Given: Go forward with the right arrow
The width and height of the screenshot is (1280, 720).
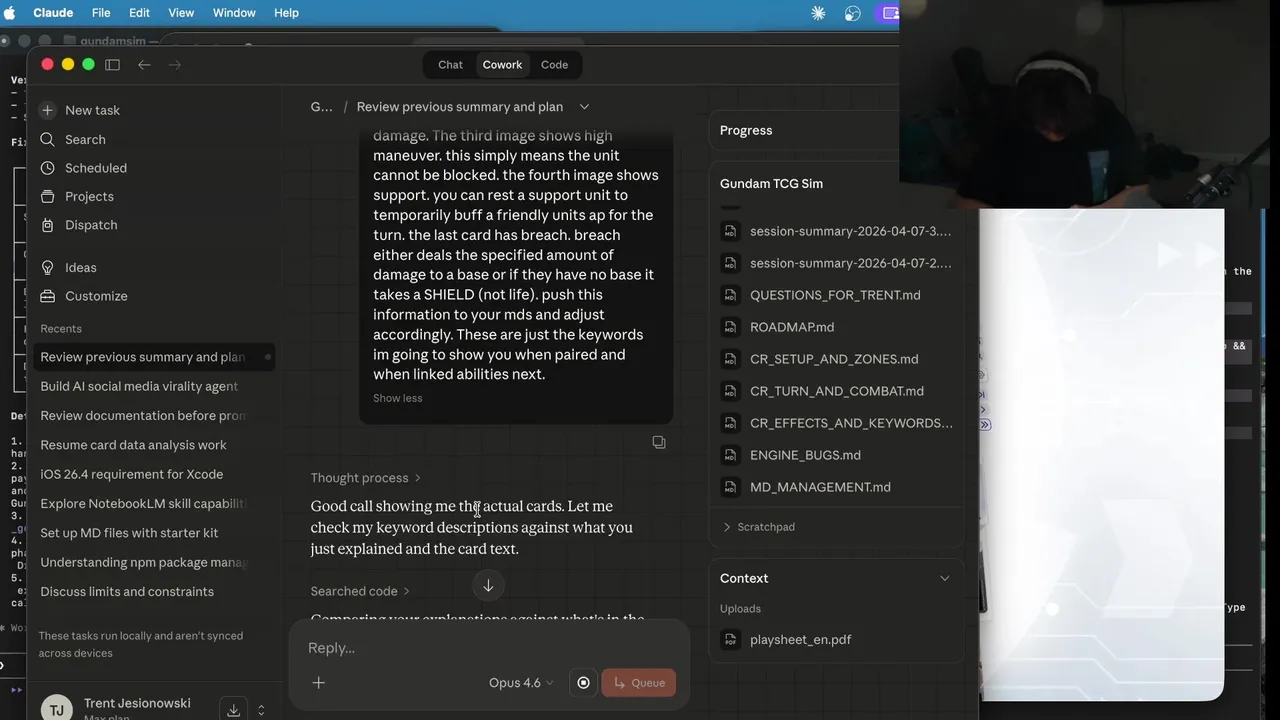Looking at the screenshot, I should pos(175,64).
